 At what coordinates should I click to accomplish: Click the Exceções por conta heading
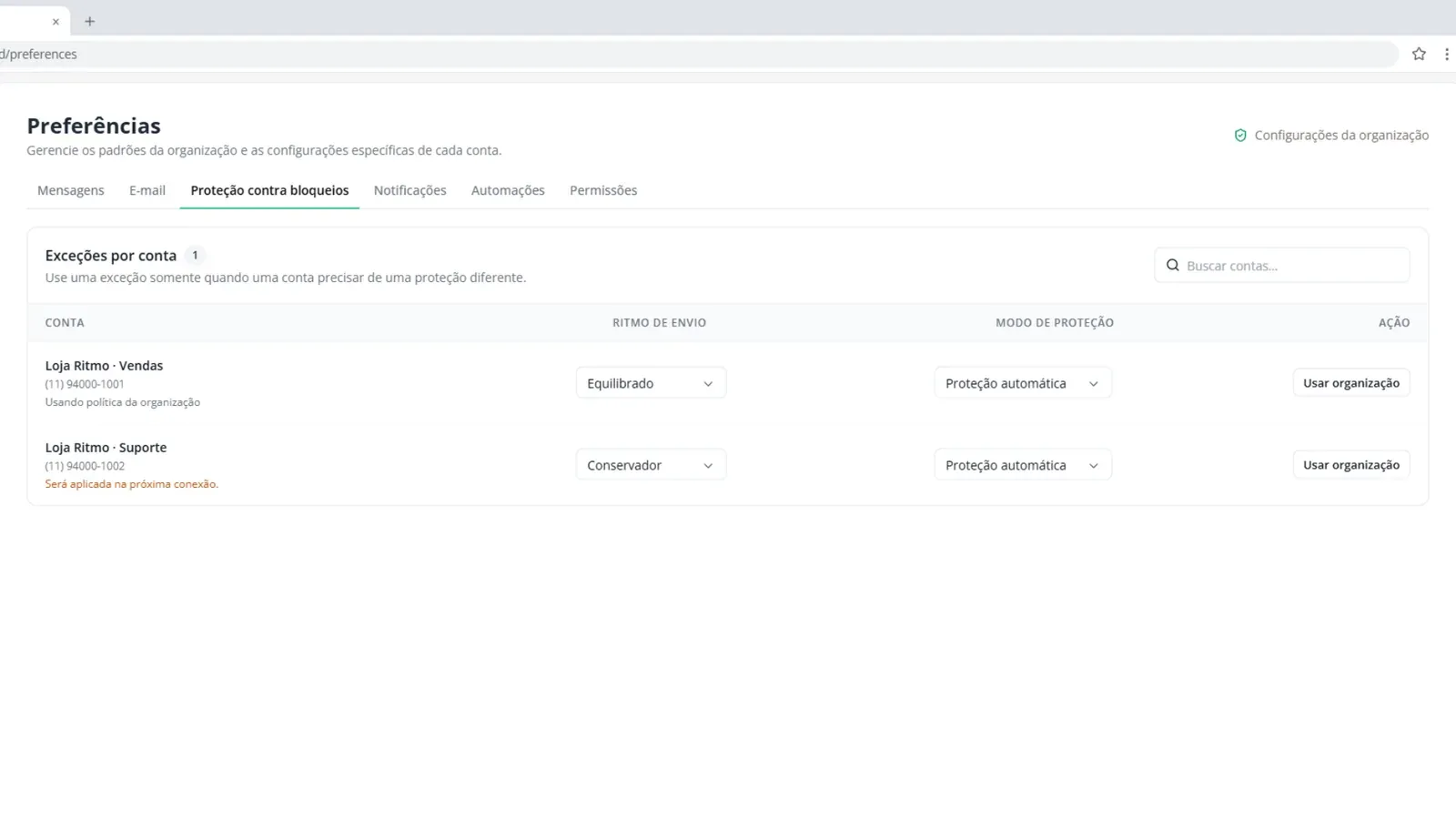pyautogui.click(x=111, y=256)
